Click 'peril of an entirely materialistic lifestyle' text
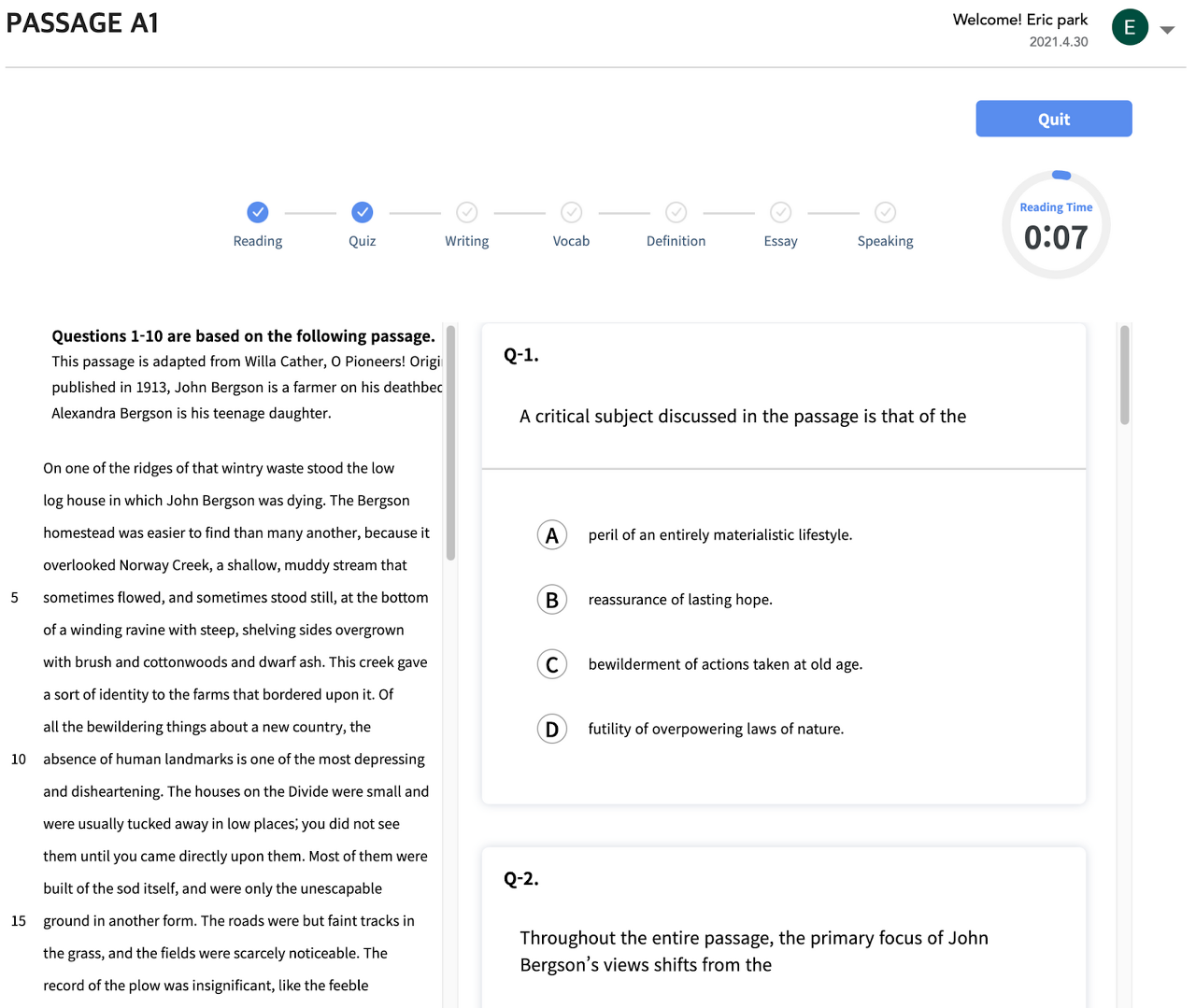This screenshot has width=1196, height=1008. (x=720, y=535)
